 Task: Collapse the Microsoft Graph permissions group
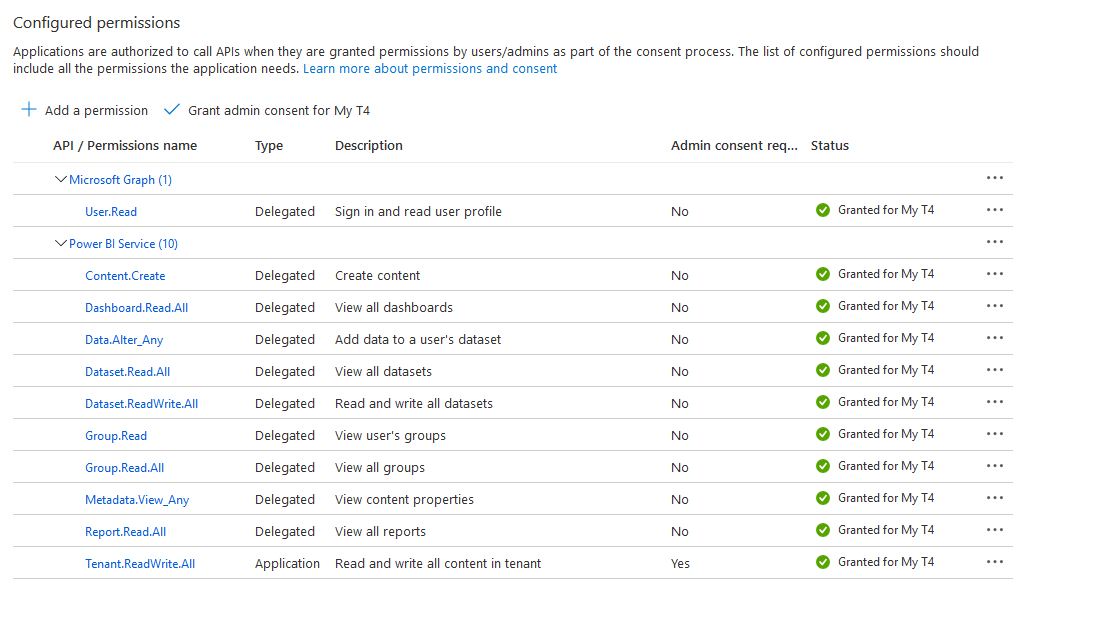pyautogui.click(x=61, y=179)
